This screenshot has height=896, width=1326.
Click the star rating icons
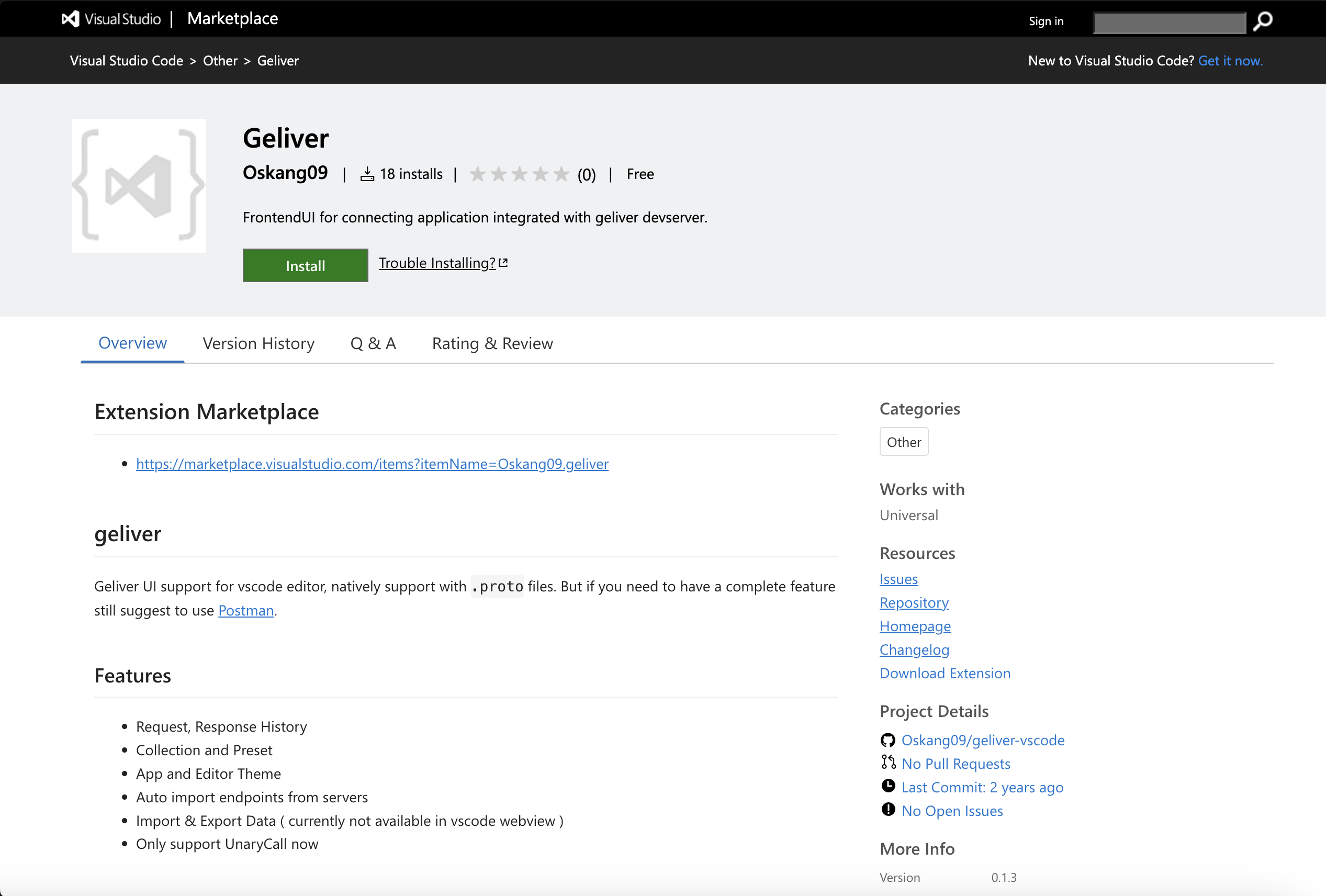coord(519,173)
